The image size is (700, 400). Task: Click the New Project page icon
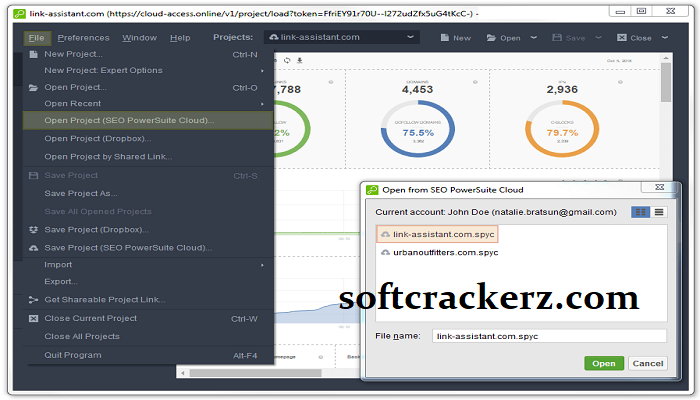pos(33,54)
